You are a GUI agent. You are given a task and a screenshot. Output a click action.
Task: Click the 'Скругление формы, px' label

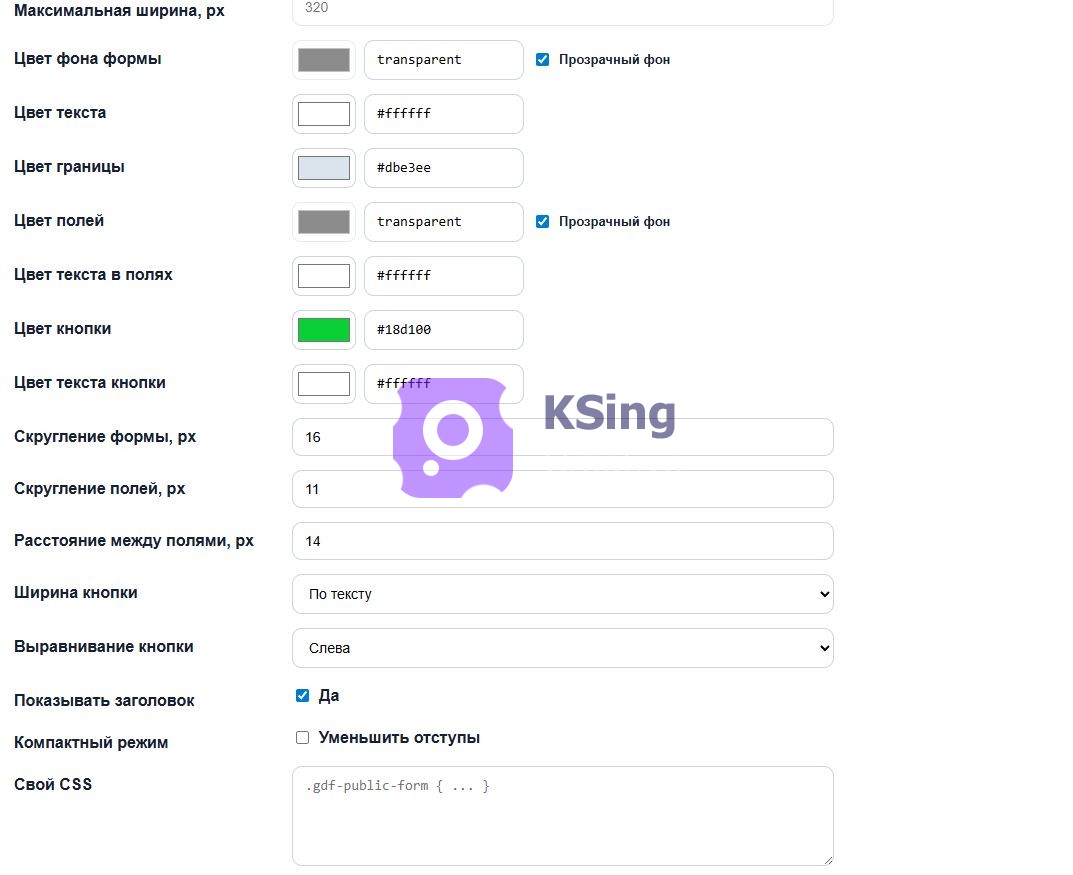pyautogui.click(x=105, y=436)
